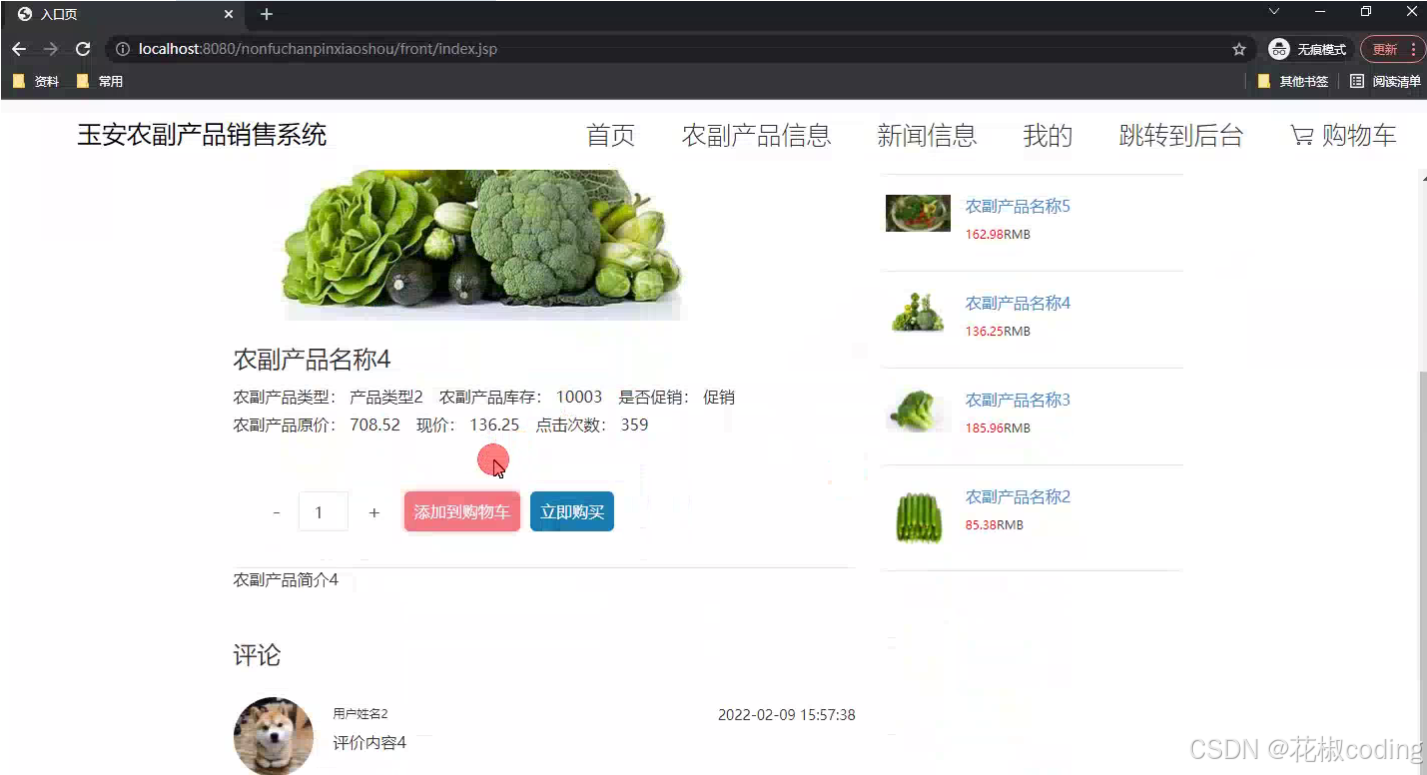Click the 产品类型2 type value
Screen dimensions: 1427x775
[x=386, y=397]
